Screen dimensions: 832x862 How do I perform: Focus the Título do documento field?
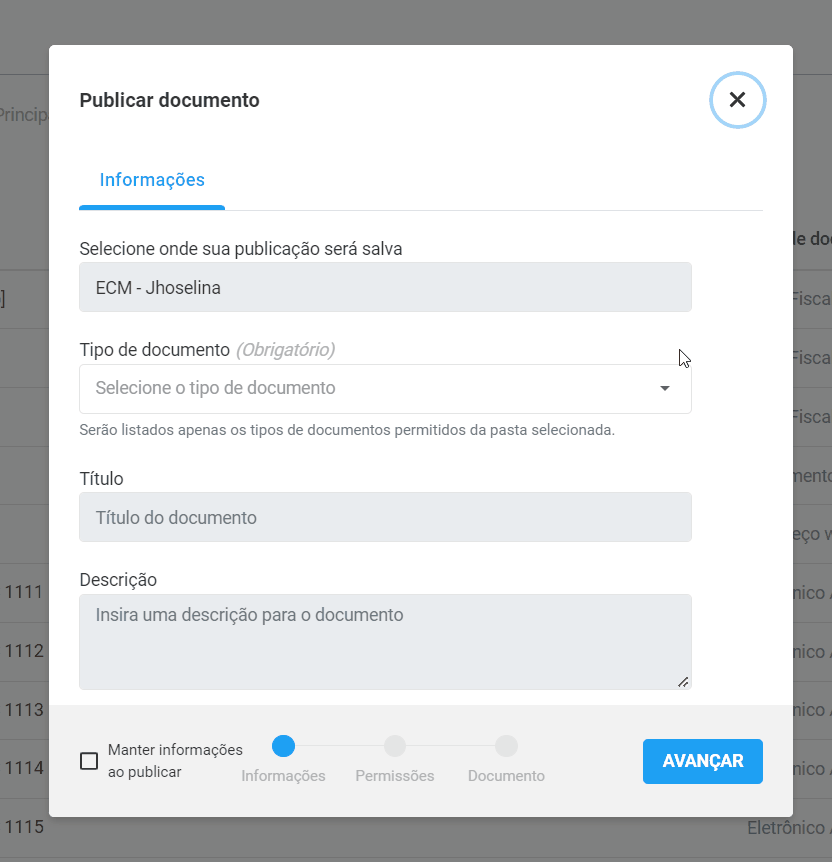coord(385,517)
